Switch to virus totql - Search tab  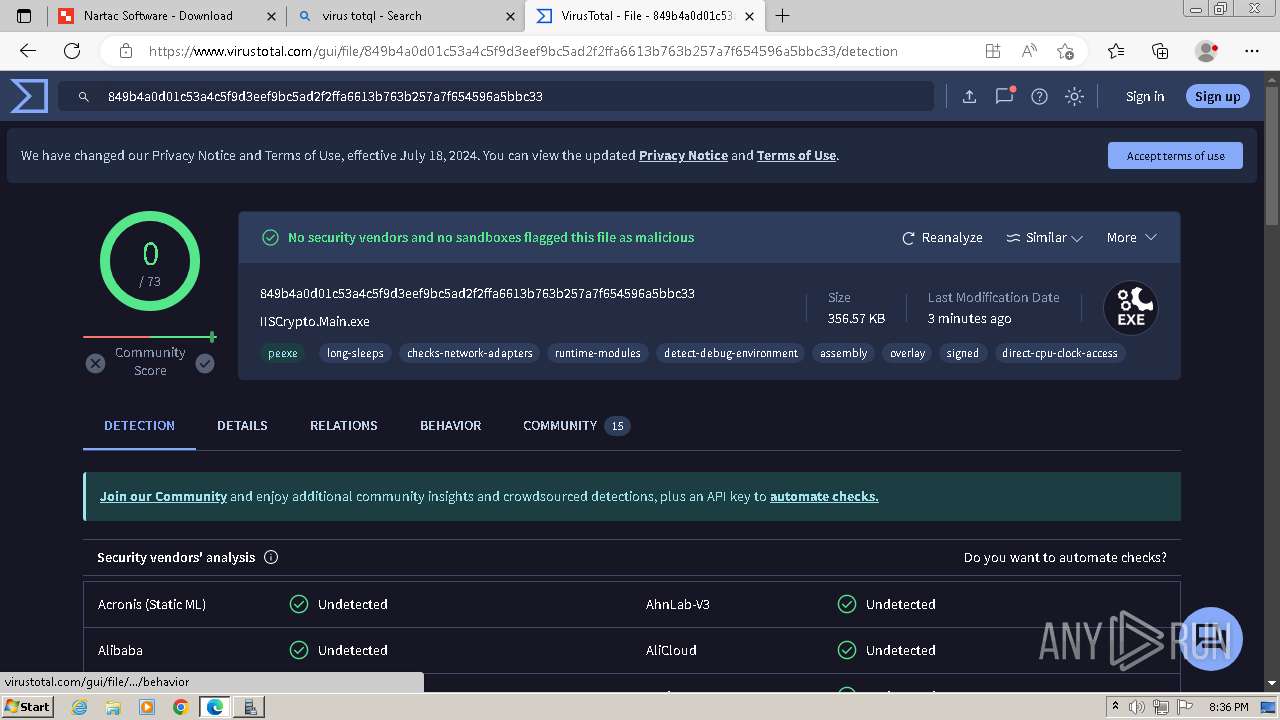coord(405,16)
